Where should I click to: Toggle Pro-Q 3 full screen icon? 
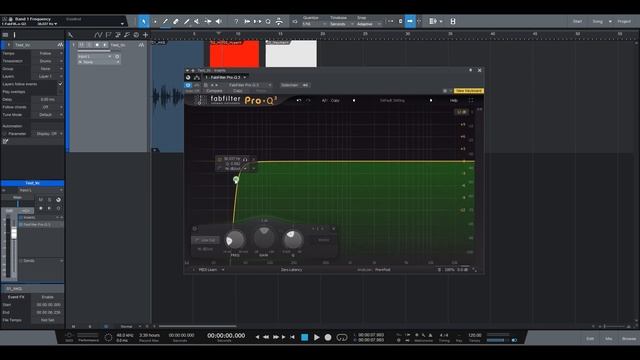[471, 100]
